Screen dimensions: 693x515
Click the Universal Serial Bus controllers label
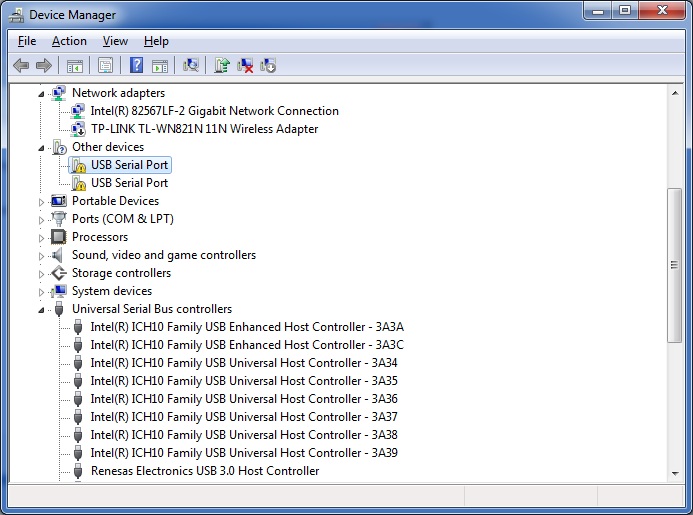click(152, 309)
